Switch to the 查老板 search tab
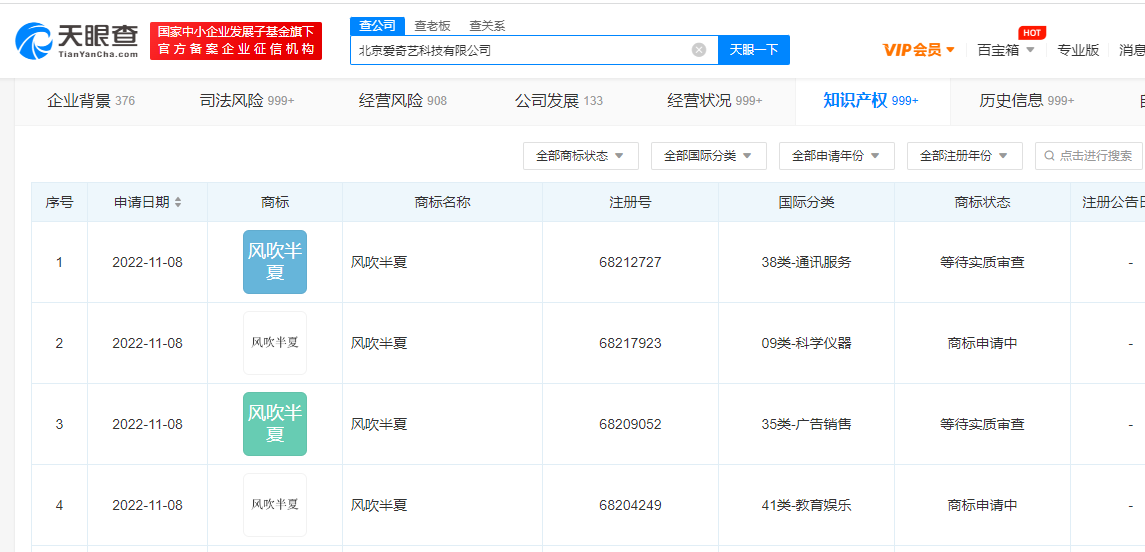Screen dimensions: 1145x552 (432, 26)
